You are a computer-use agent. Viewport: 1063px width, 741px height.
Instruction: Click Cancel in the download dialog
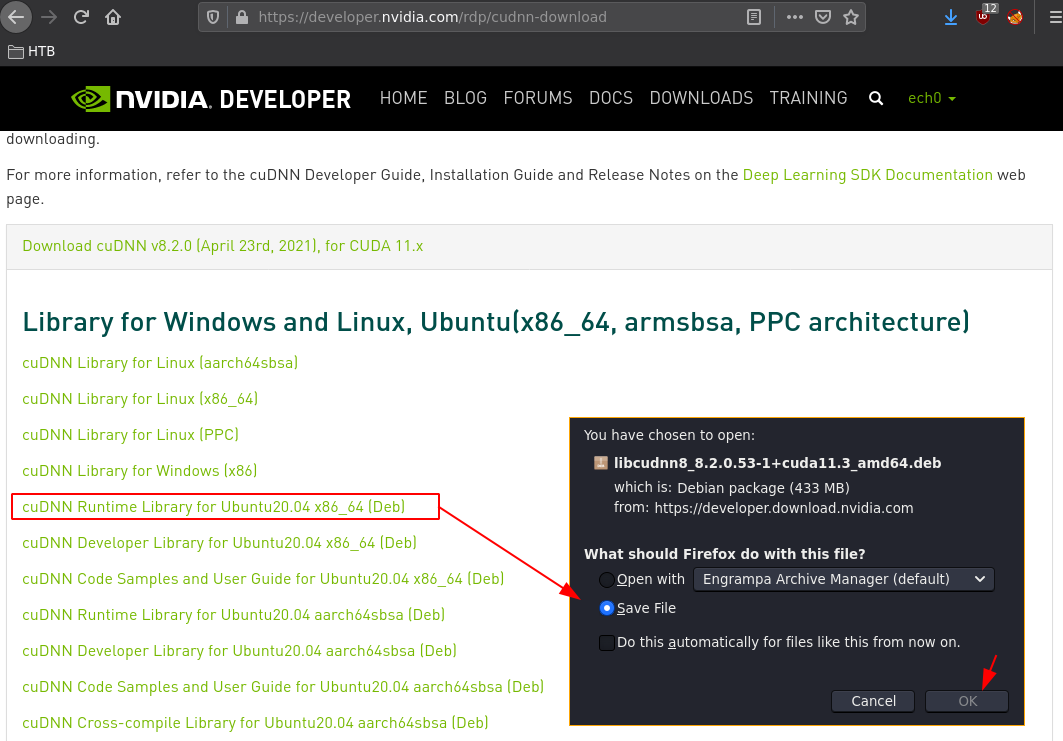coord(873,701)
